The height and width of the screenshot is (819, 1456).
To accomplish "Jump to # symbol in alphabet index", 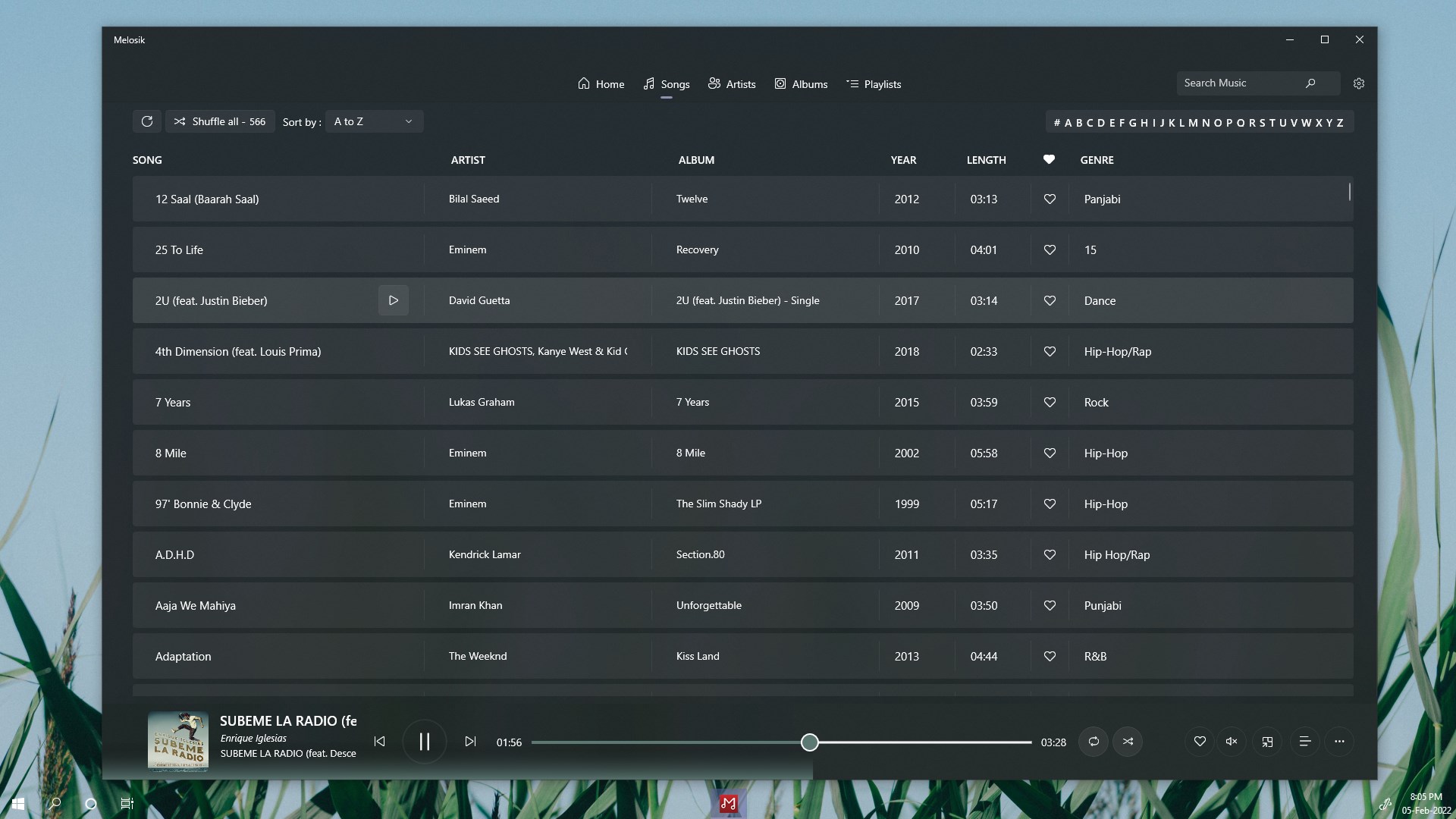I will [x=1057, y=123].
